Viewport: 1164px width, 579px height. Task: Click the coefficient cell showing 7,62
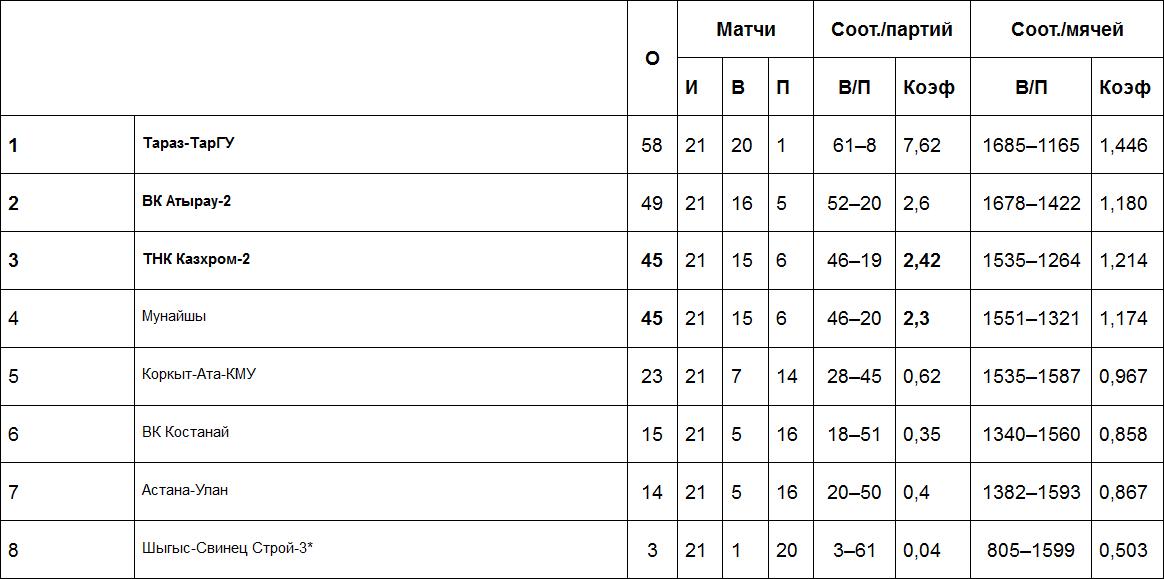[921, 145]
